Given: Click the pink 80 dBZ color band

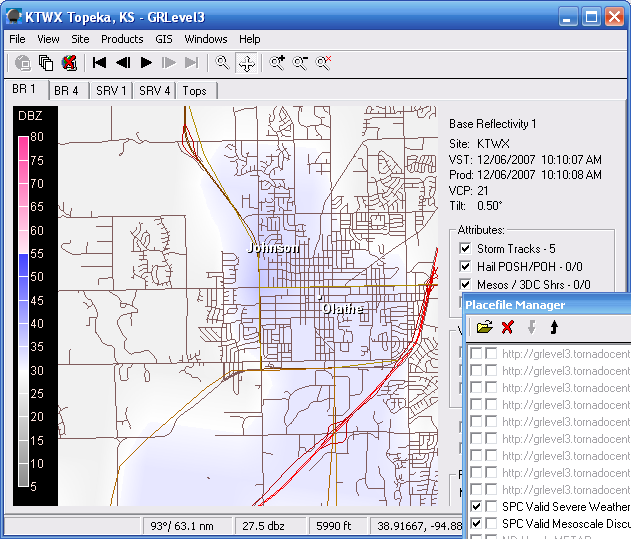Looking at the screenshot, I should (x=23, y=148).
